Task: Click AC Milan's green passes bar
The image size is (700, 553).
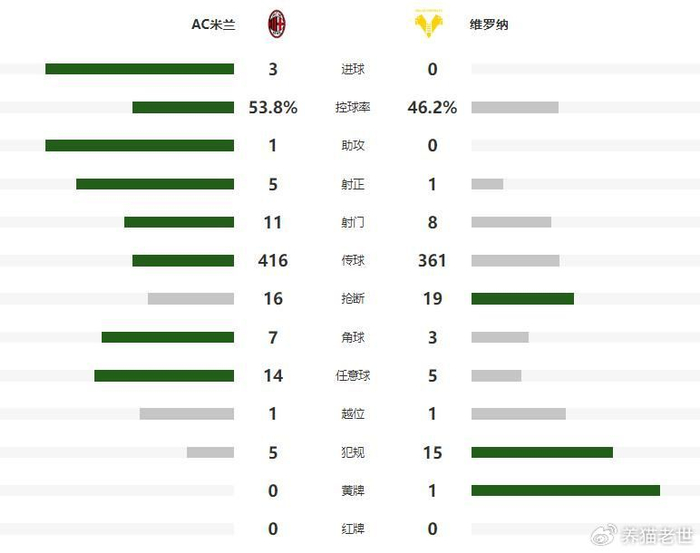Action: 183,261
